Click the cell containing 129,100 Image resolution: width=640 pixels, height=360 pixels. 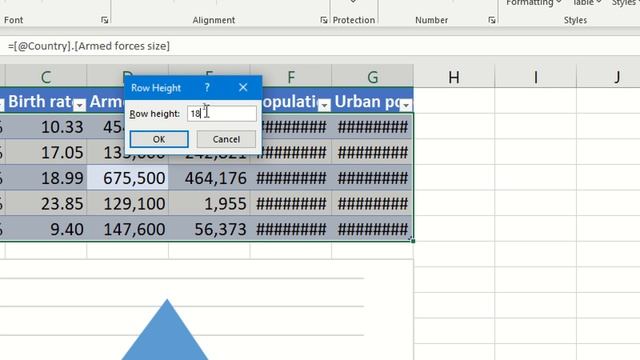[x=127, y=203]
